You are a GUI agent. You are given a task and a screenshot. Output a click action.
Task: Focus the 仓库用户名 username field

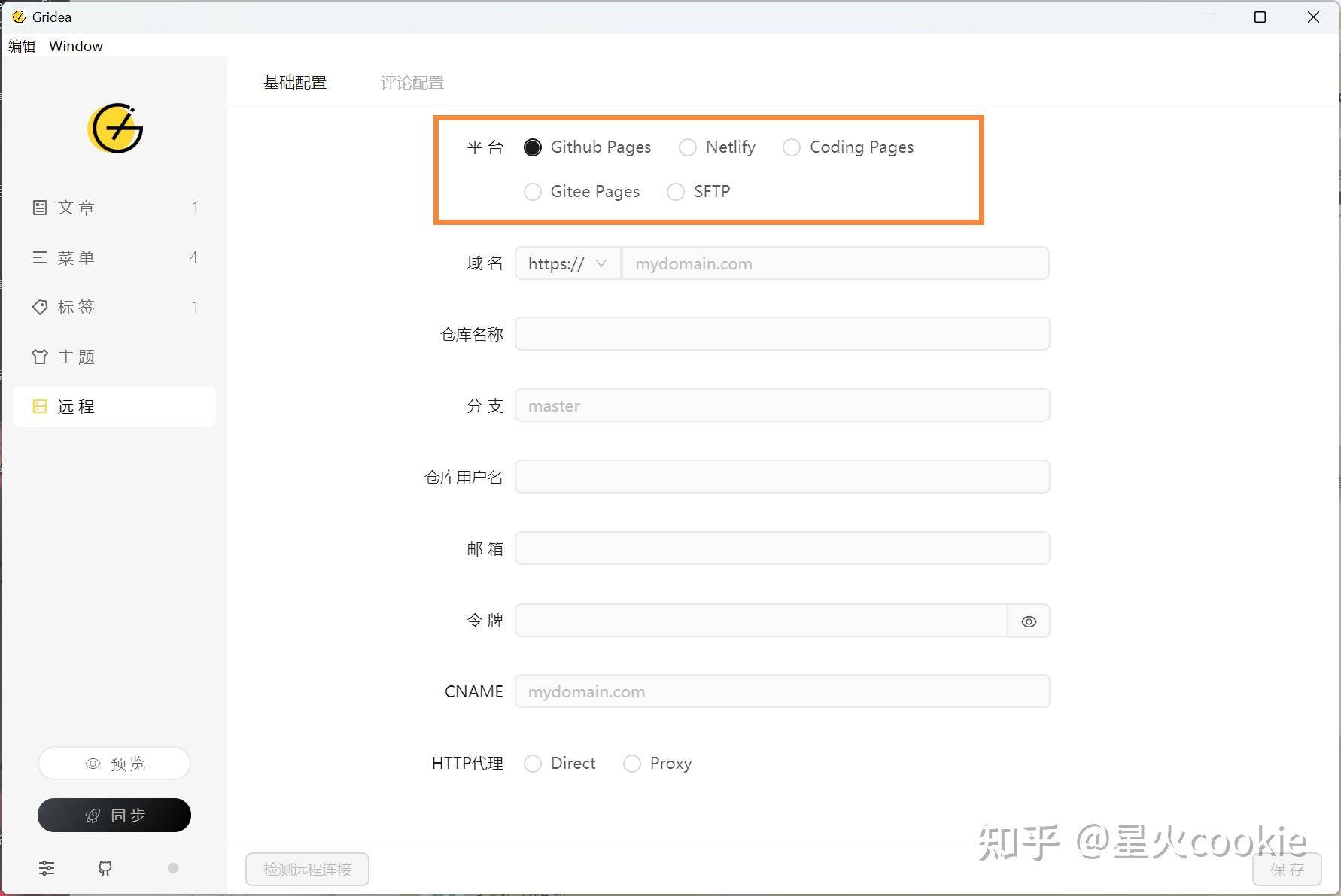click(783, 477)
